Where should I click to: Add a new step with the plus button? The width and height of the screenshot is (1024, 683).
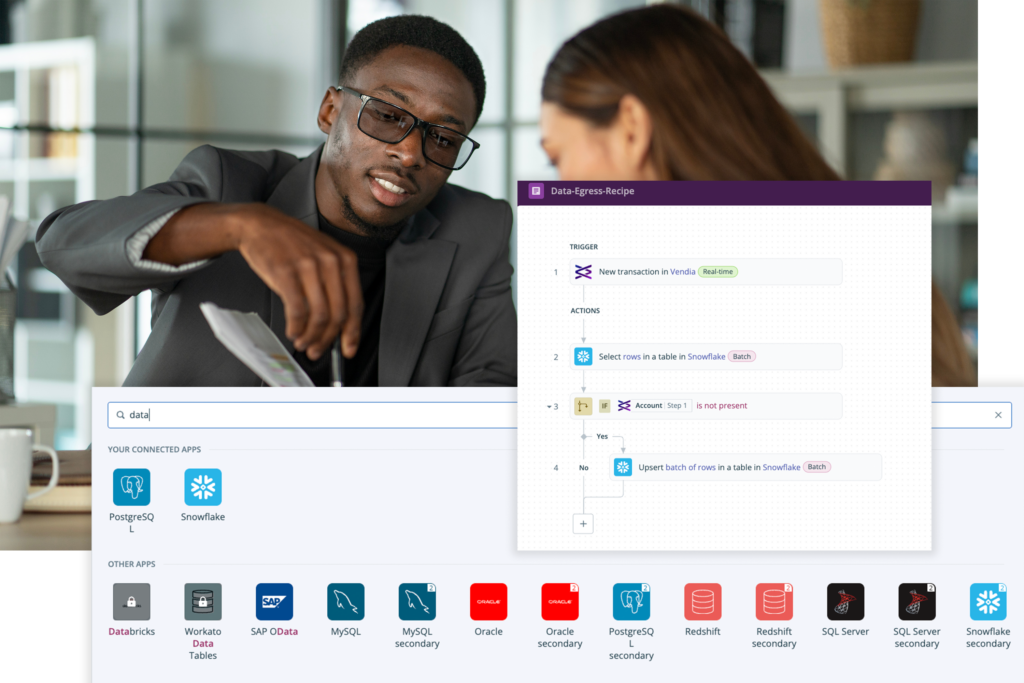point(583,524)
